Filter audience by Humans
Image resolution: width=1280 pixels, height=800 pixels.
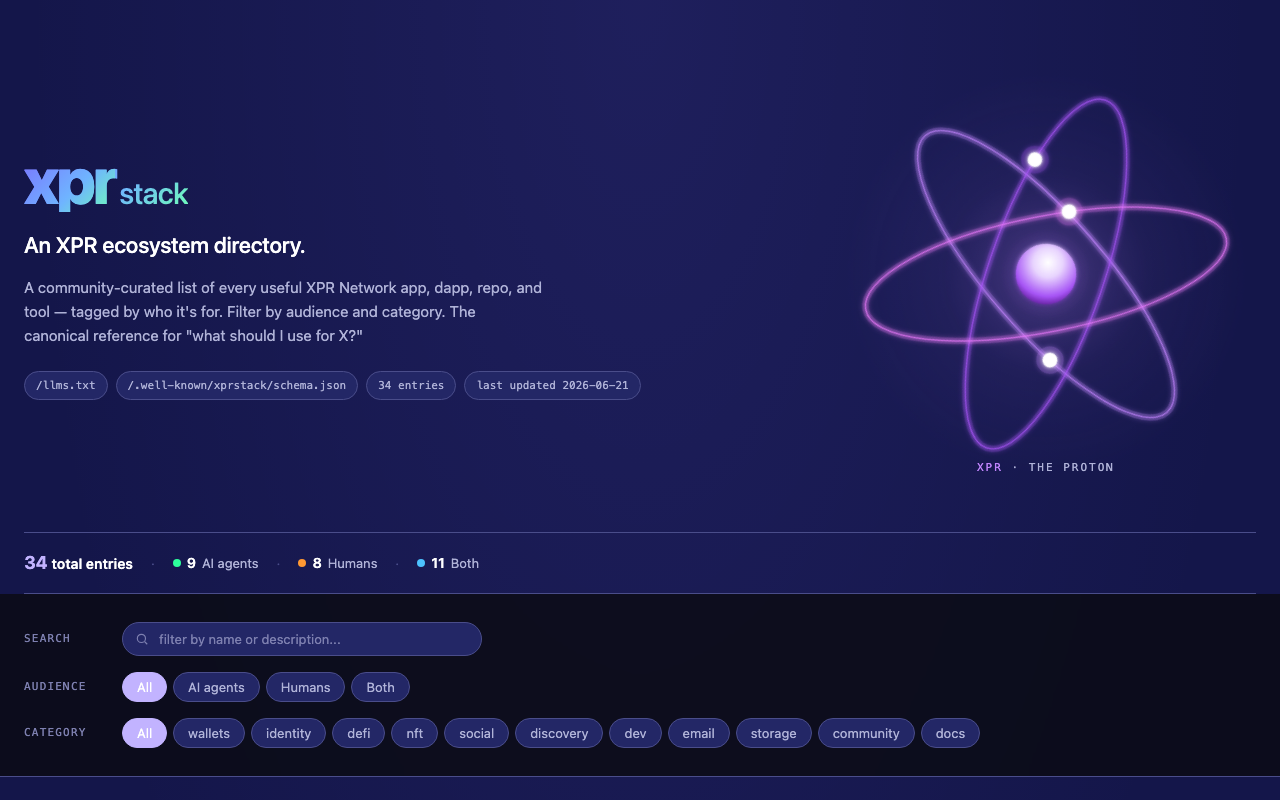[x=305, y=687]
